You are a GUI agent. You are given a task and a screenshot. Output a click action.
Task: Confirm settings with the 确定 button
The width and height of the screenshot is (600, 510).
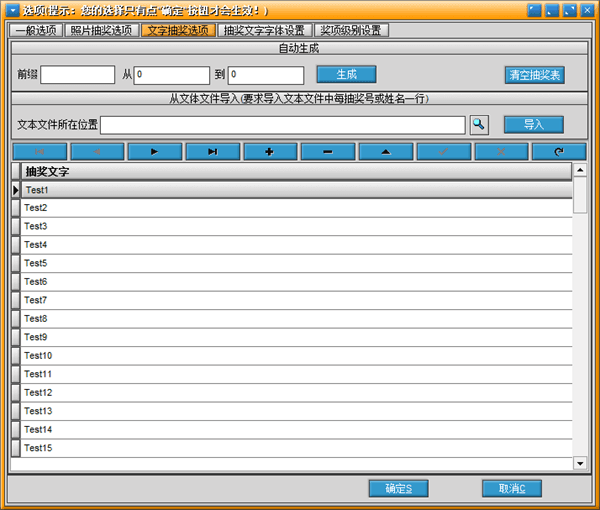[x=406, y=488]
